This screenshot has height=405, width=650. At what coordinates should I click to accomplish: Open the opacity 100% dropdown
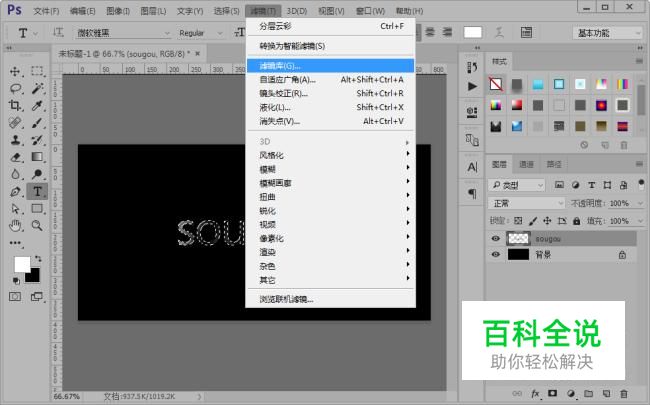point(640,203)
